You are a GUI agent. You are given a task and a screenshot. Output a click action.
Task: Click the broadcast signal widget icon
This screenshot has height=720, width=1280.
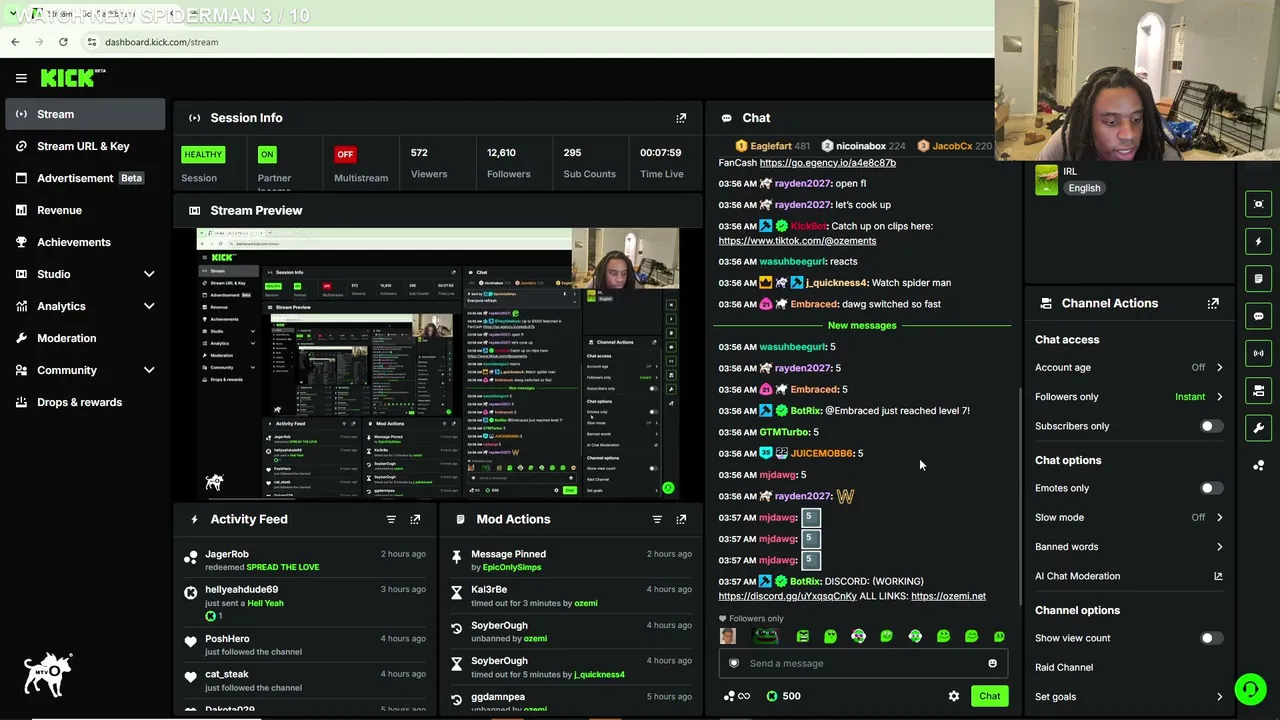1259,353
